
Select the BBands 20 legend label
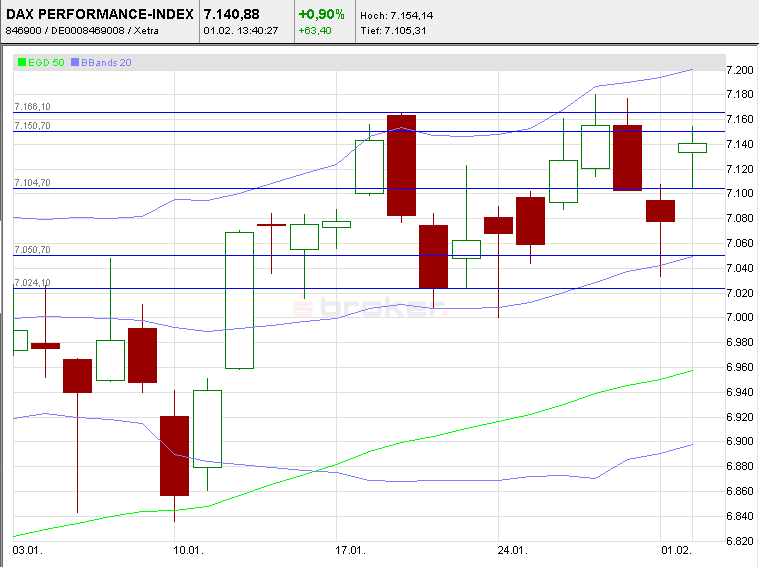coord(106,62)
